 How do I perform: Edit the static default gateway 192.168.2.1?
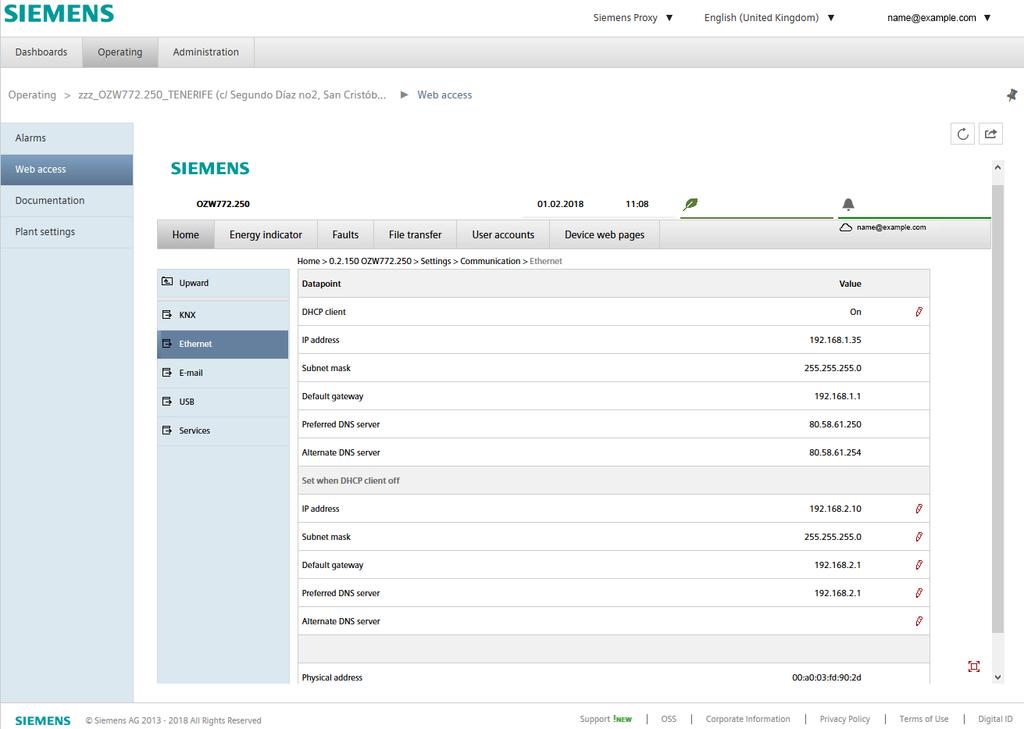(919, 564)
